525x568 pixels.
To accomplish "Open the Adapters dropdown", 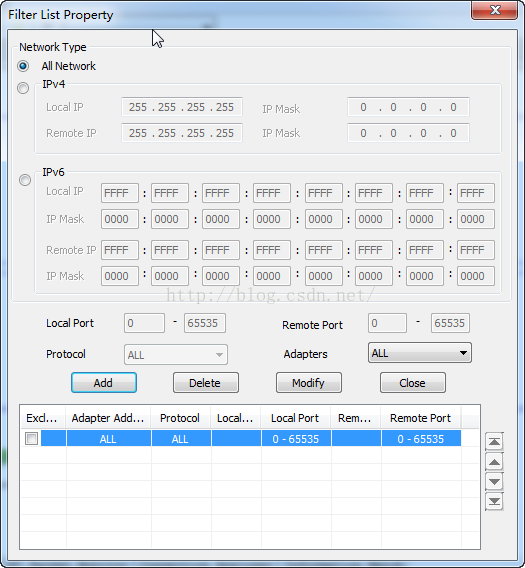I will tap(420, 353).
